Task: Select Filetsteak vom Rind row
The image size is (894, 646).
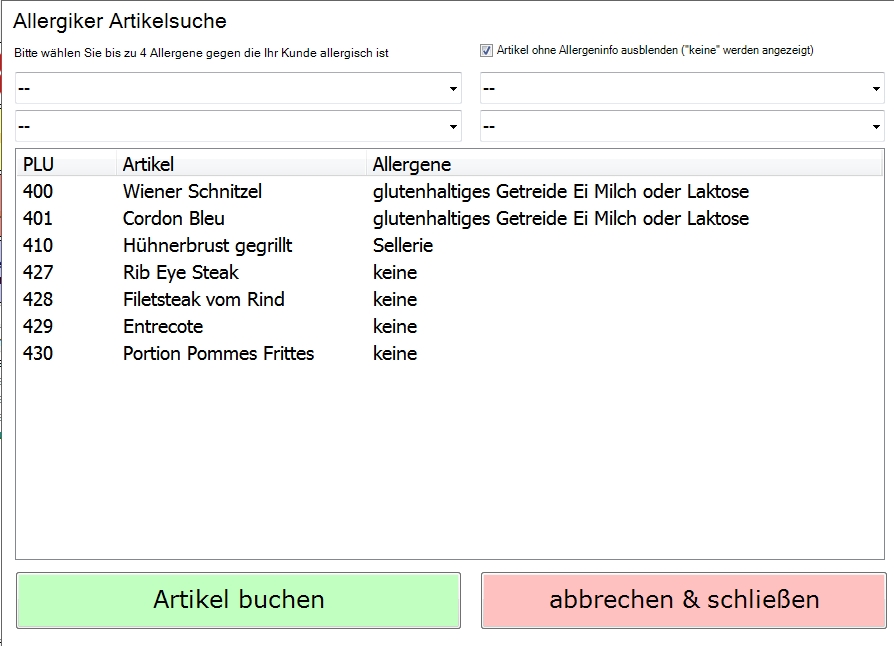Action: [450, 299]
